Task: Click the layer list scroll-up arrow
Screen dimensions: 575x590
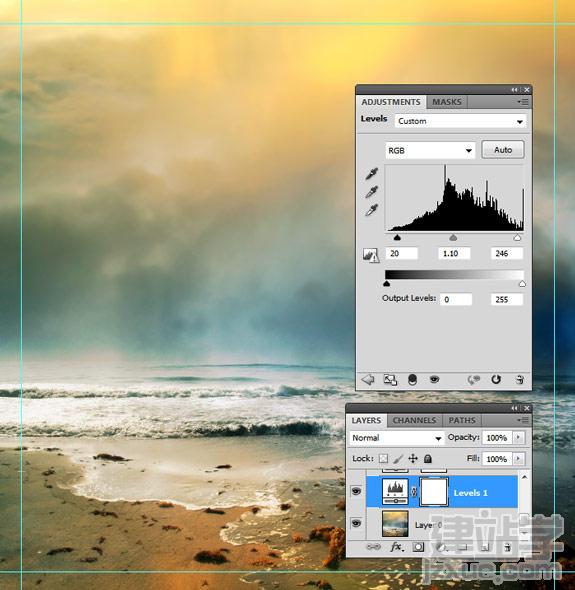Action: (525, 477)
